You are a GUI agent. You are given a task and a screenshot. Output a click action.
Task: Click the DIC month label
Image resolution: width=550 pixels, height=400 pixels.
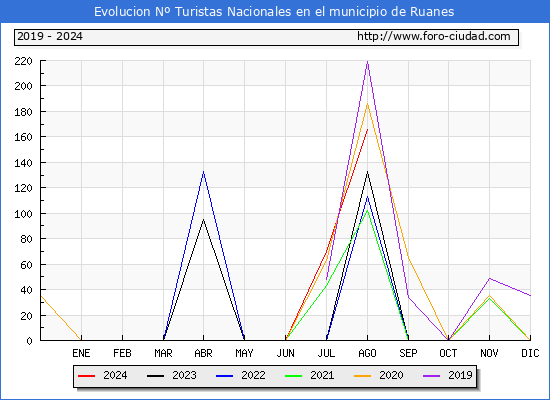(x=530, y=353)
